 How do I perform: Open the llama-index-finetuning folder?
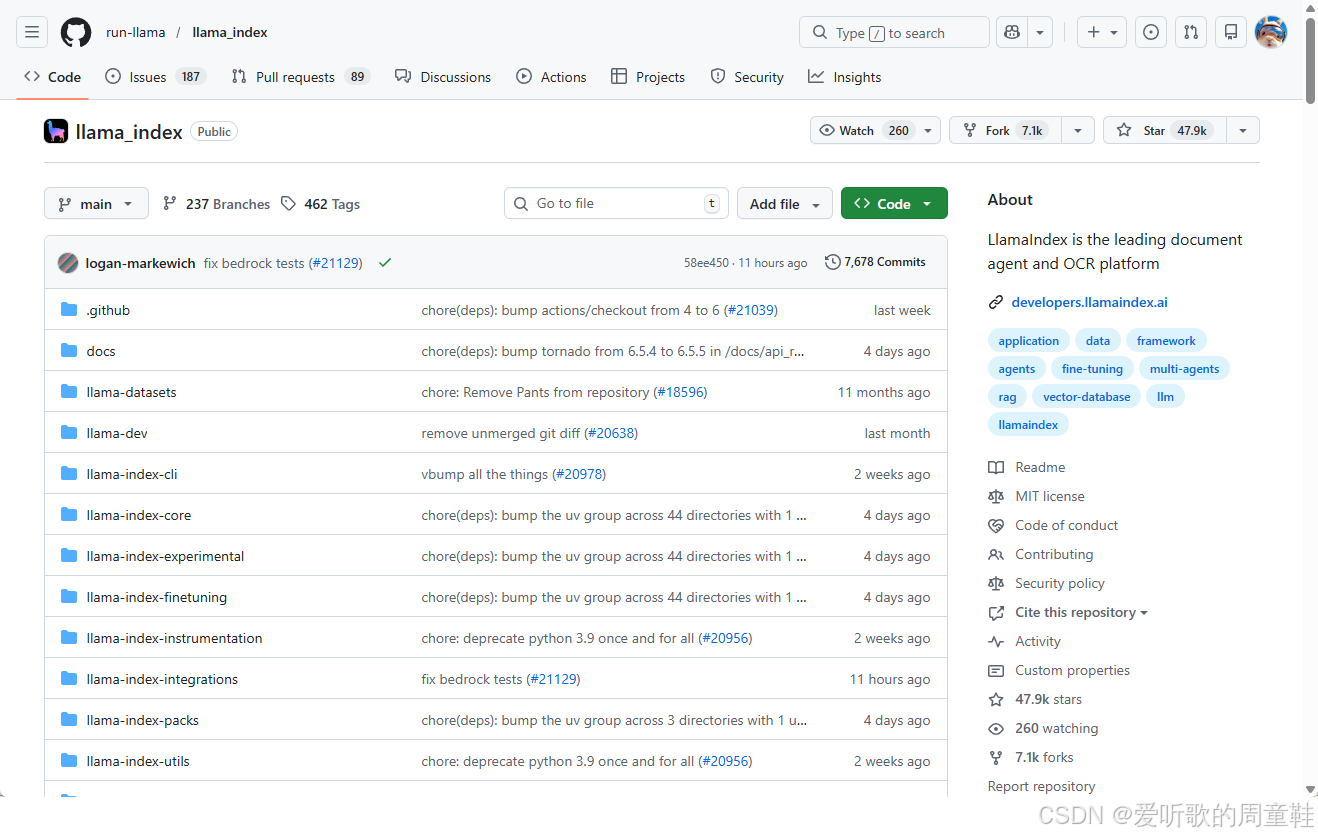157,597
